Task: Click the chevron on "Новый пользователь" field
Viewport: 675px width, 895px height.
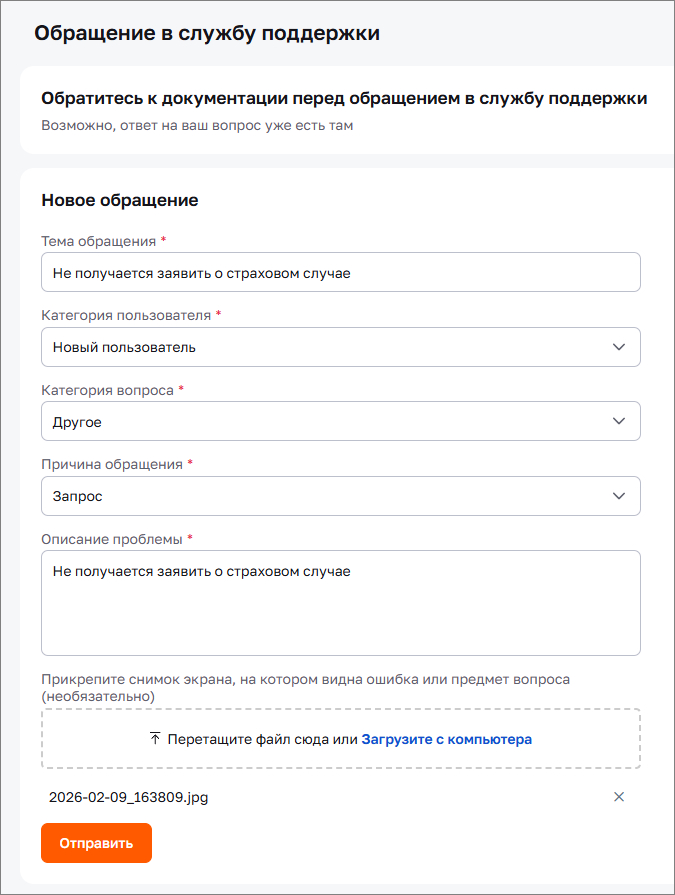Action: click(x=617, y=347)
